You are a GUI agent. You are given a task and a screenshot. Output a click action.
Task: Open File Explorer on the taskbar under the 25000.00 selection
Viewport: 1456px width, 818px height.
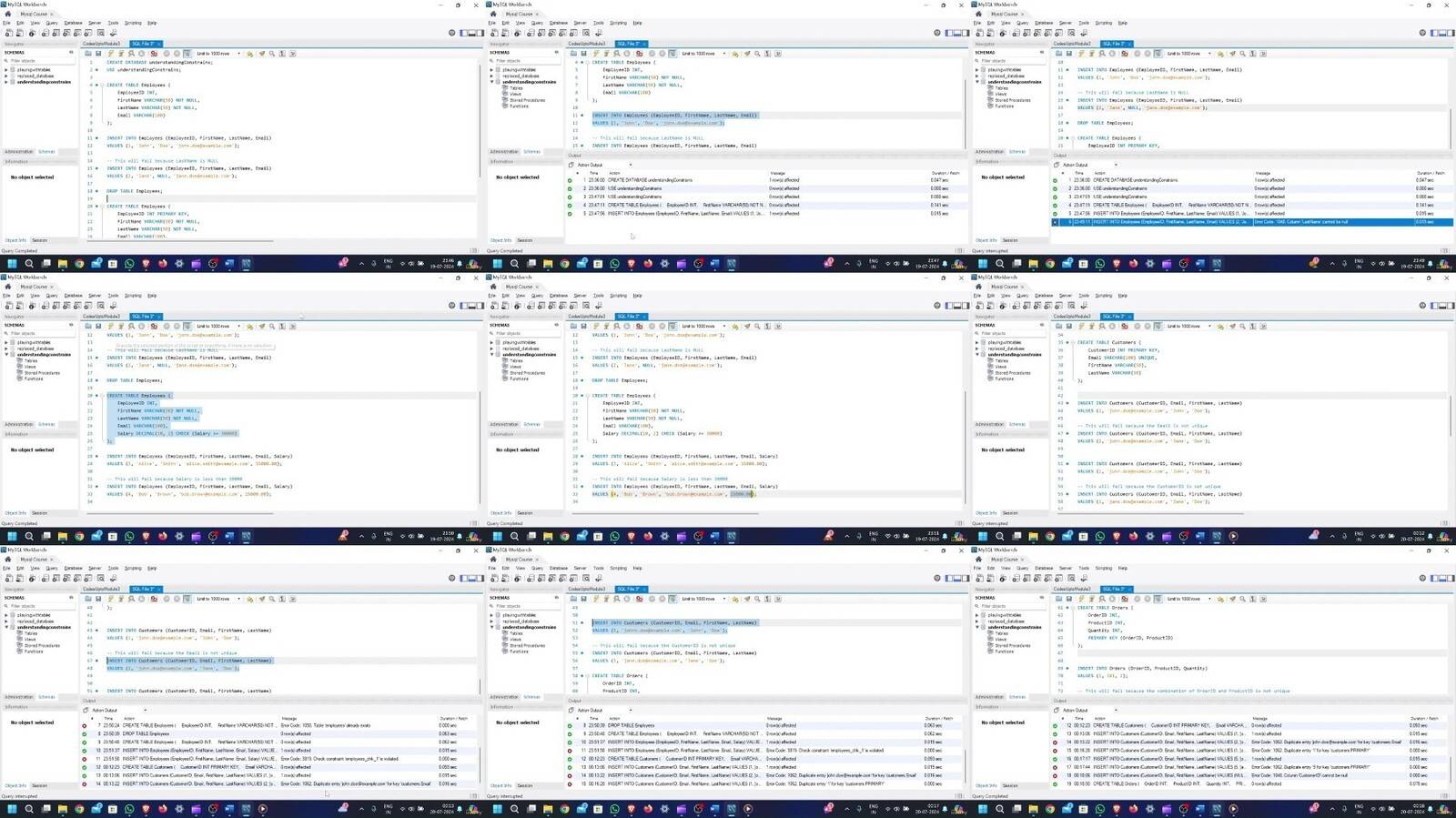(x=547, y=536)
